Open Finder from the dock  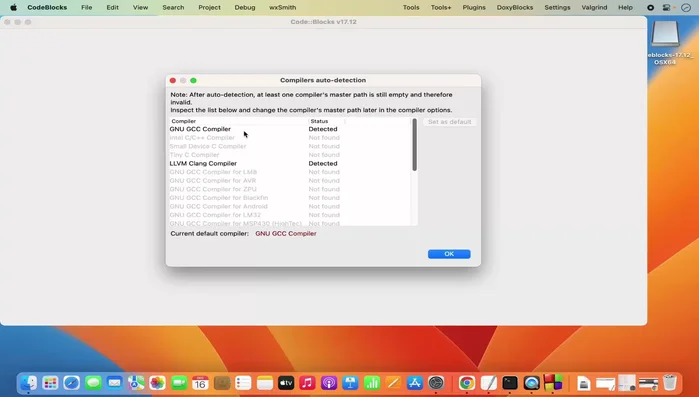point(29,383)
